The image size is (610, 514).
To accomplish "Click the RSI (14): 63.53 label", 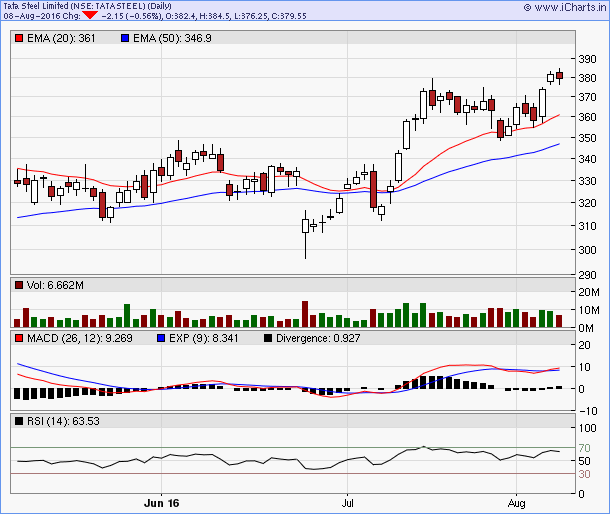I will pyautogui.click(x=63, y=421).
